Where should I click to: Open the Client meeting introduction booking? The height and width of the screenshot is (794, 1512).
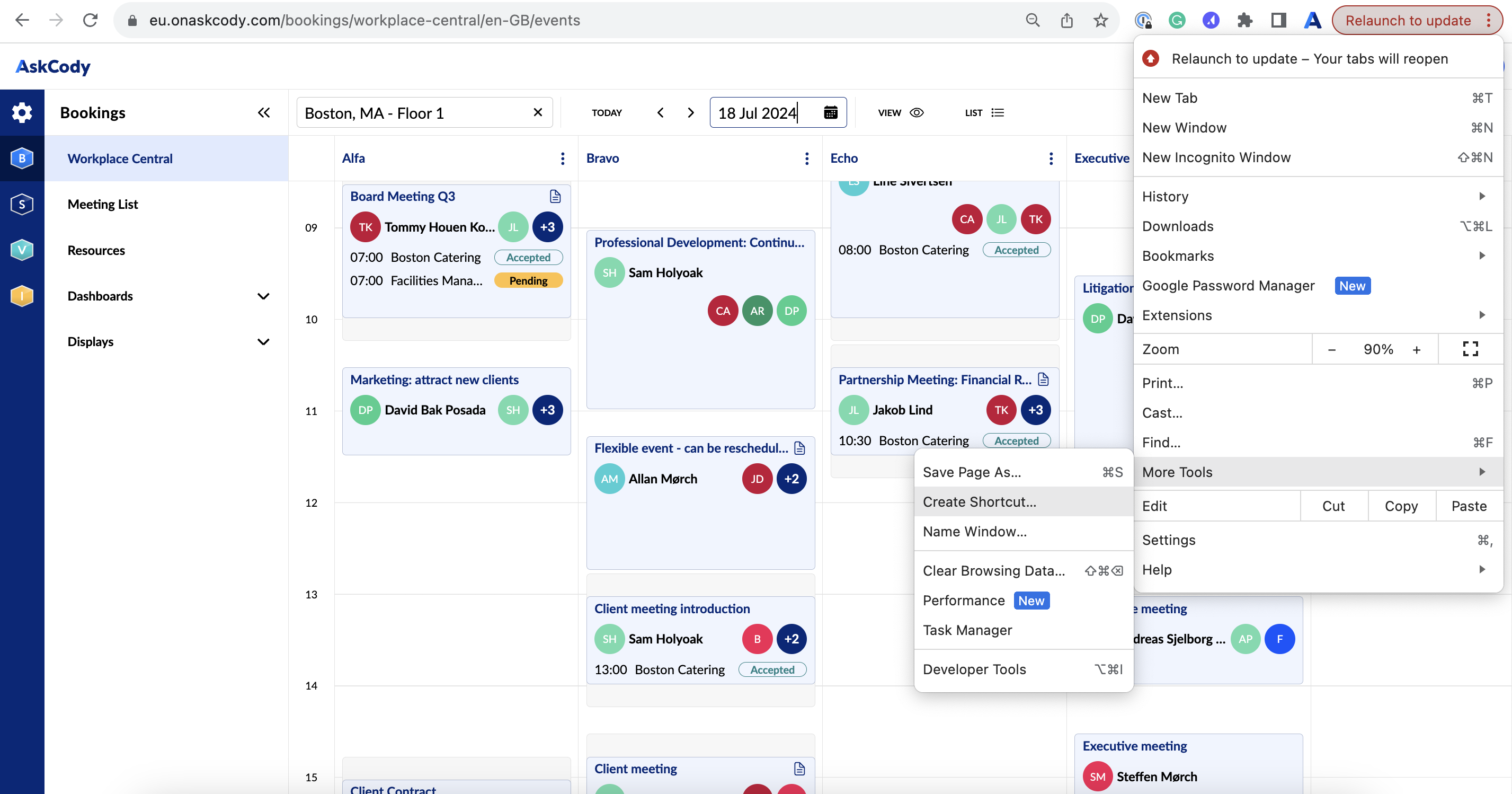[x=700, y=640]
